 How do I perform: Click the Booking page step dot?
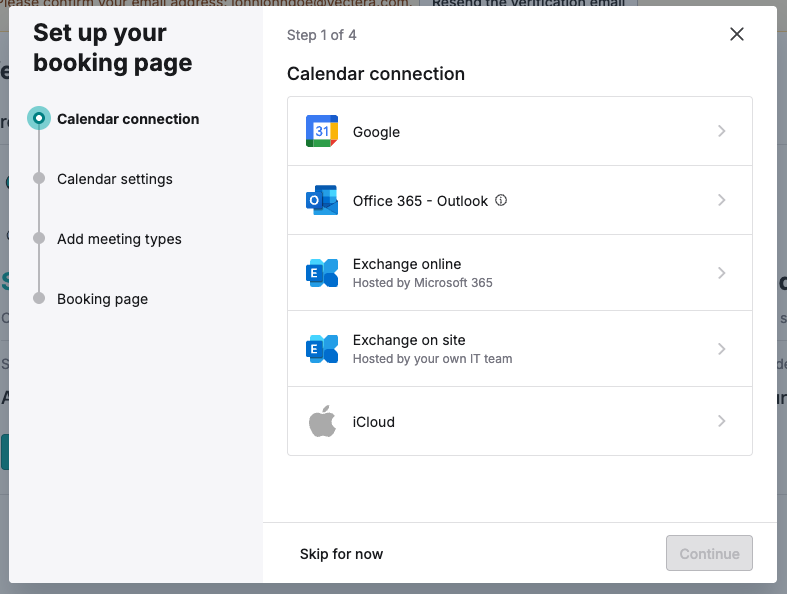point(39,298)
